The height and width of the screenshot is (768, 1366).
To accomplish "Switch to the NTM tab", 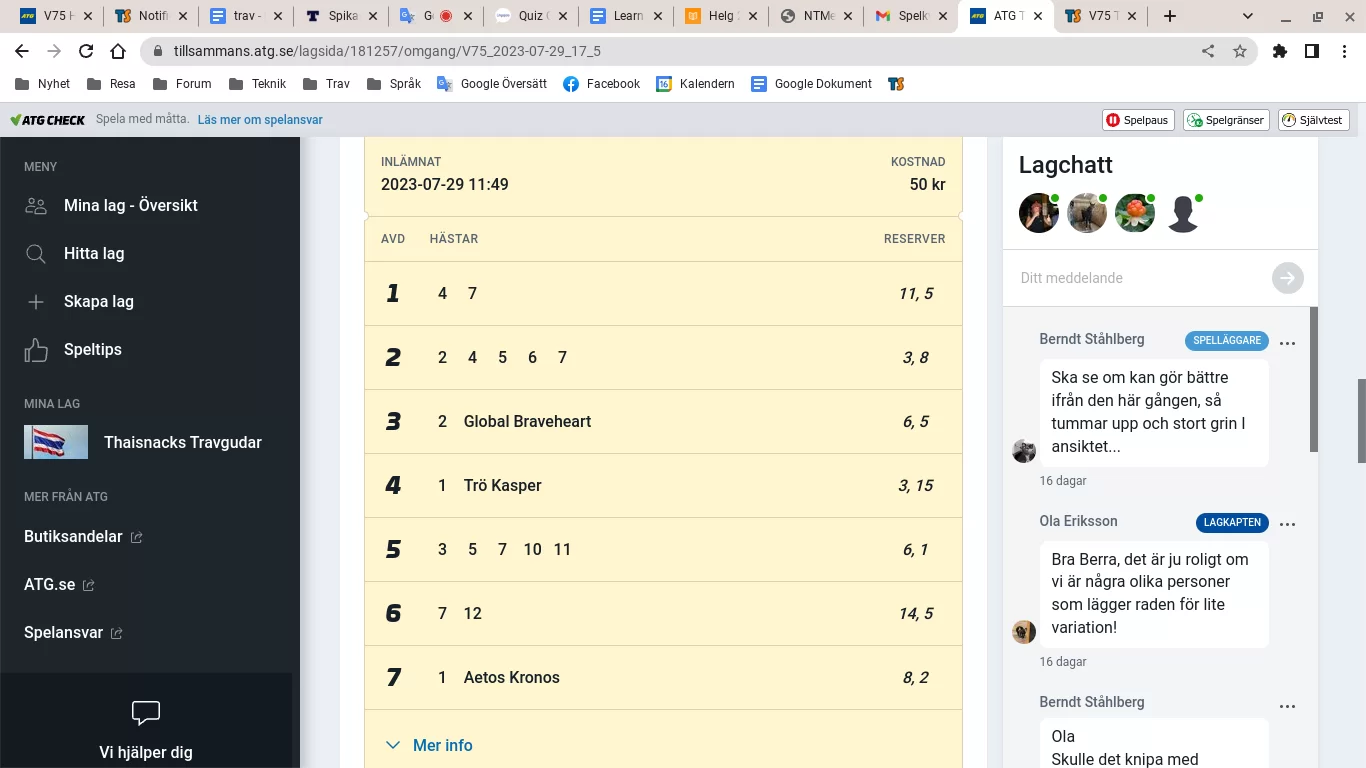I will [x=816, y=16].
